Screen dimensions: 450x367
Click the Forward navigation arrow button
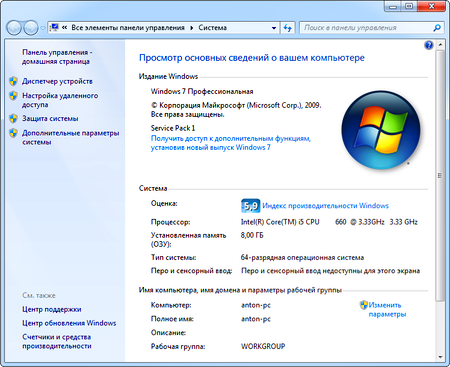31,28
